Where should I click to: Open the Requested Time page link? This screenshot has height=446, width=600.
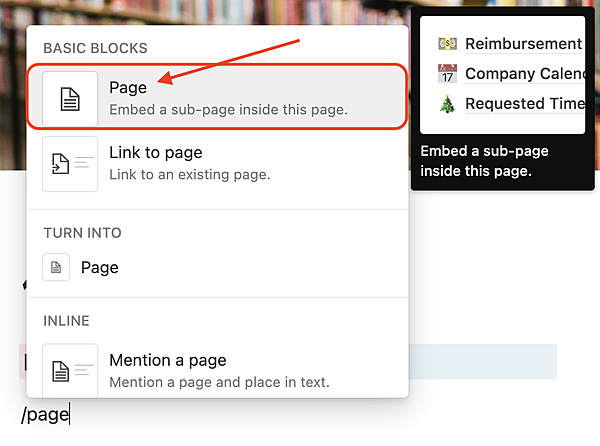(x=524, y=104)
